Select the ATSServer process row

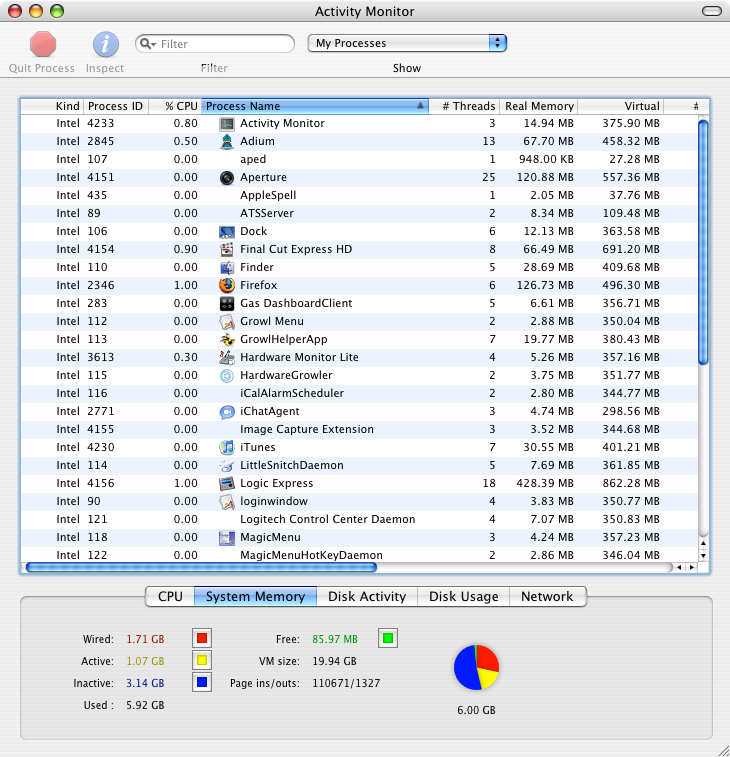359,213
